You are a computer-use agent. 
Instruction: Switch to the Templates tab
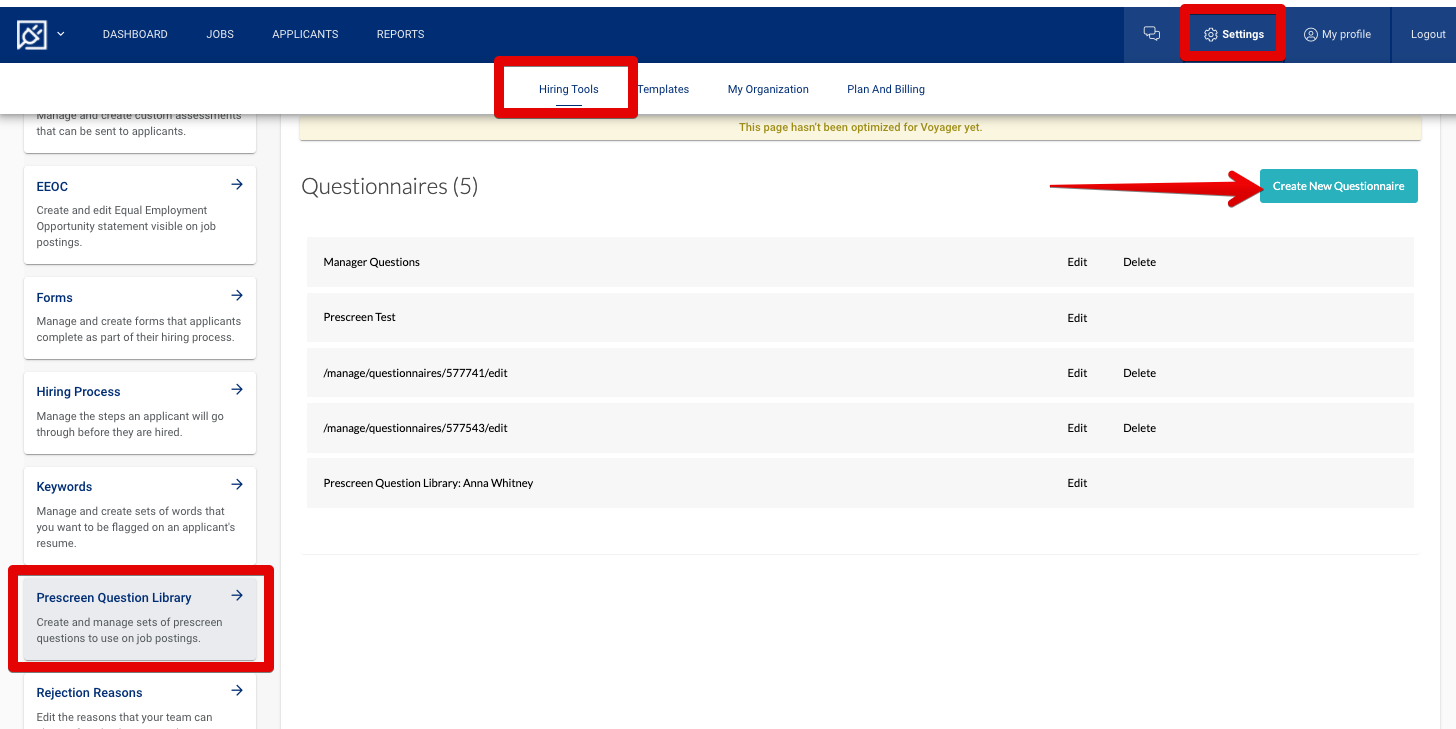tap(662, 88)
